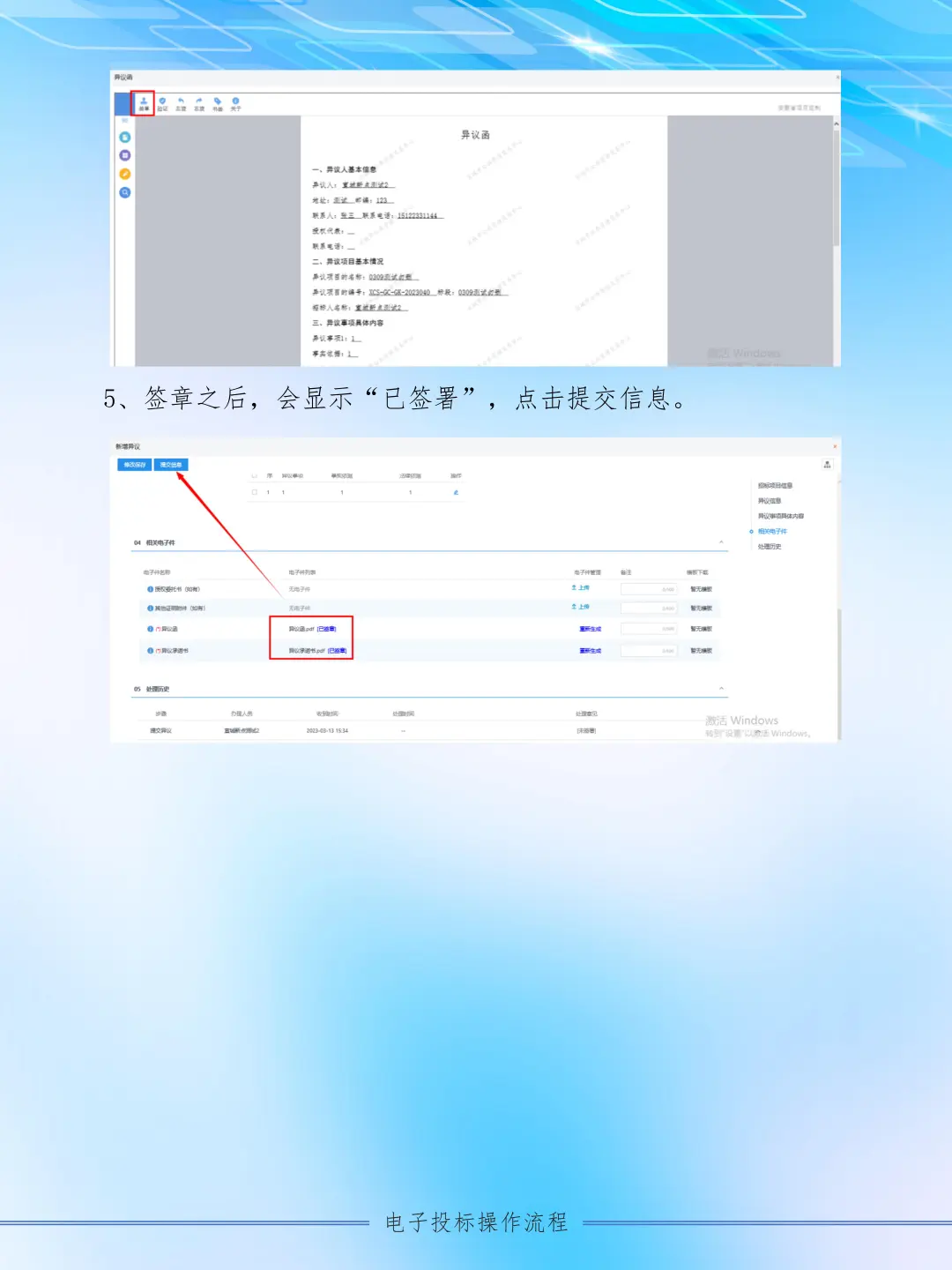Click the purple circular sidebar icon in 异议函 viewer
Image resolution: width=952 pixels, height=1270 pixels.
125,155
